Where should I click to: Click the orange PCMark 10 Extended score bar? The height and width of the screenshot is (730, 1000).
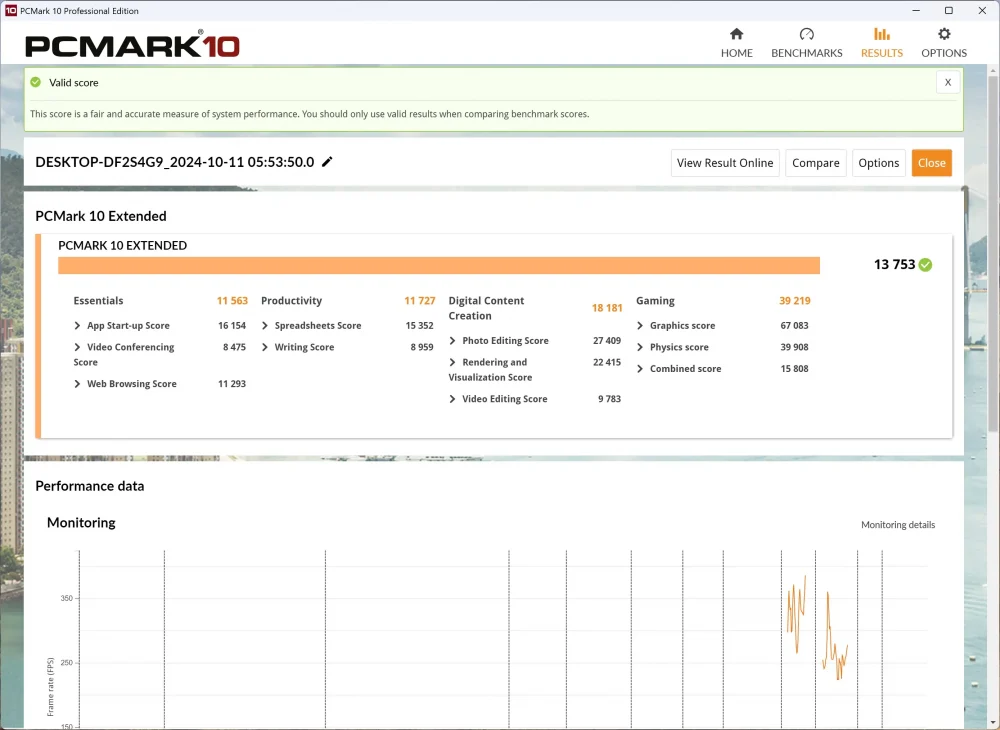tap(439, 265)
